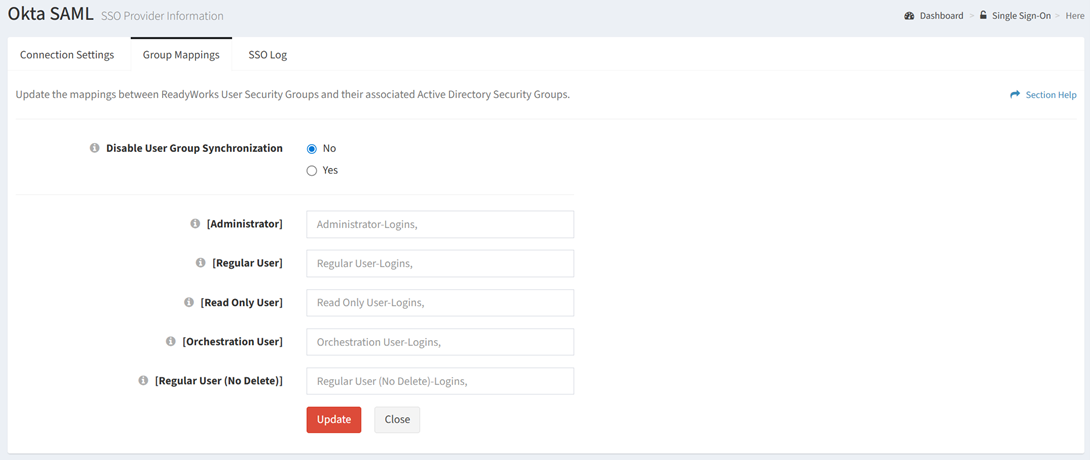Click the [Read Only User] label text

[241, 302]
